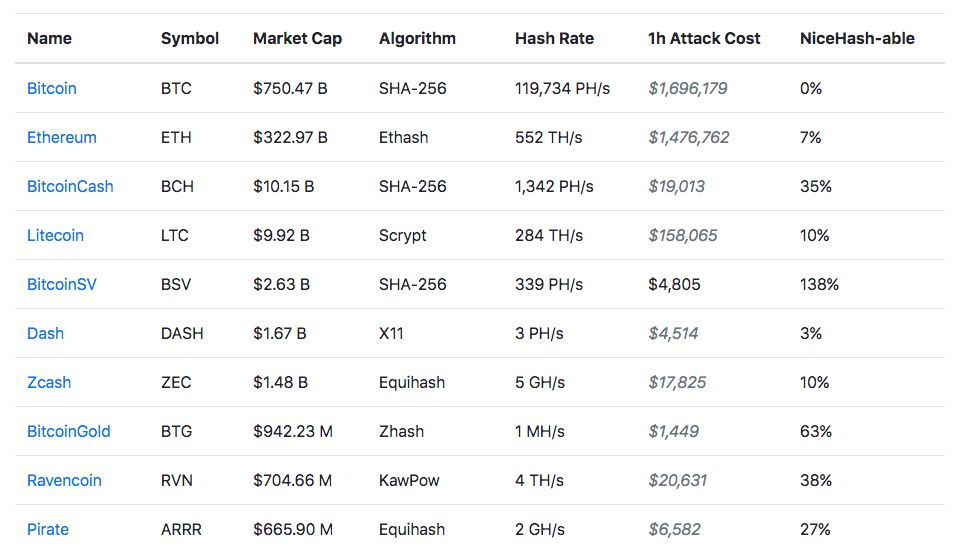Click the Ravencoin link
The height and width of the screenshot is (548, 955).
[x=64, y=480]
